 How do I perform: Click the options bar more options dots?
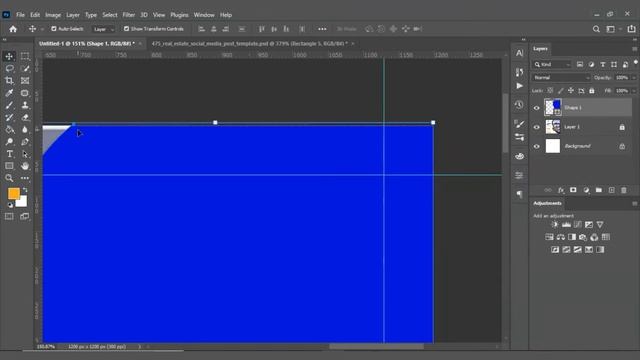[322, 29]
